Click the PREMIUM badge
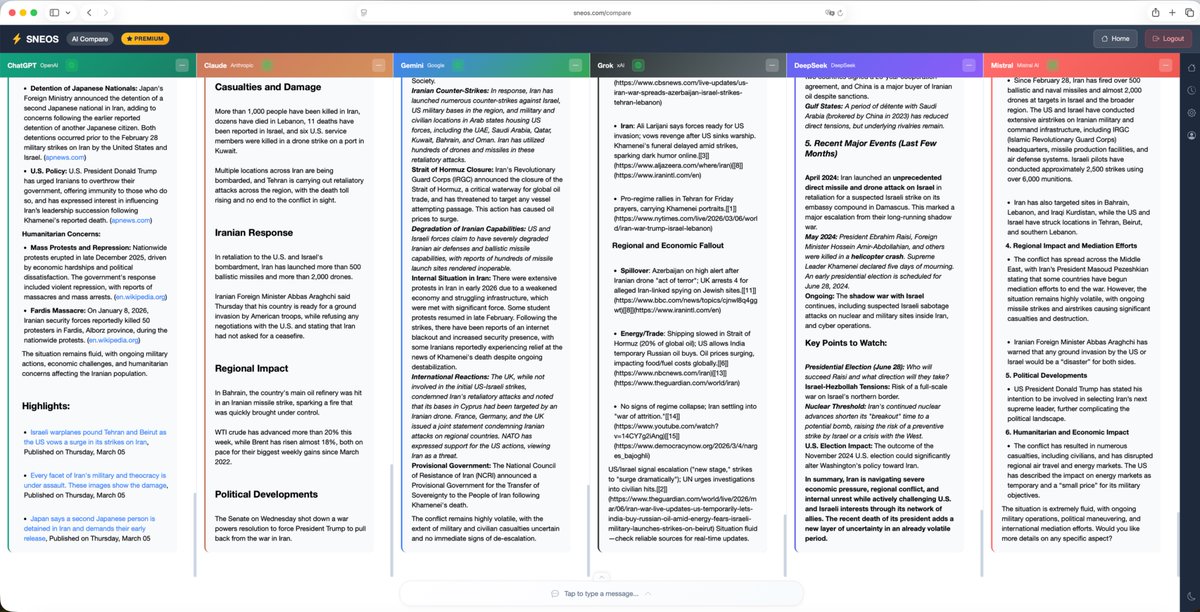Viewport: 1200px width, 612px height. click(145, 39)
